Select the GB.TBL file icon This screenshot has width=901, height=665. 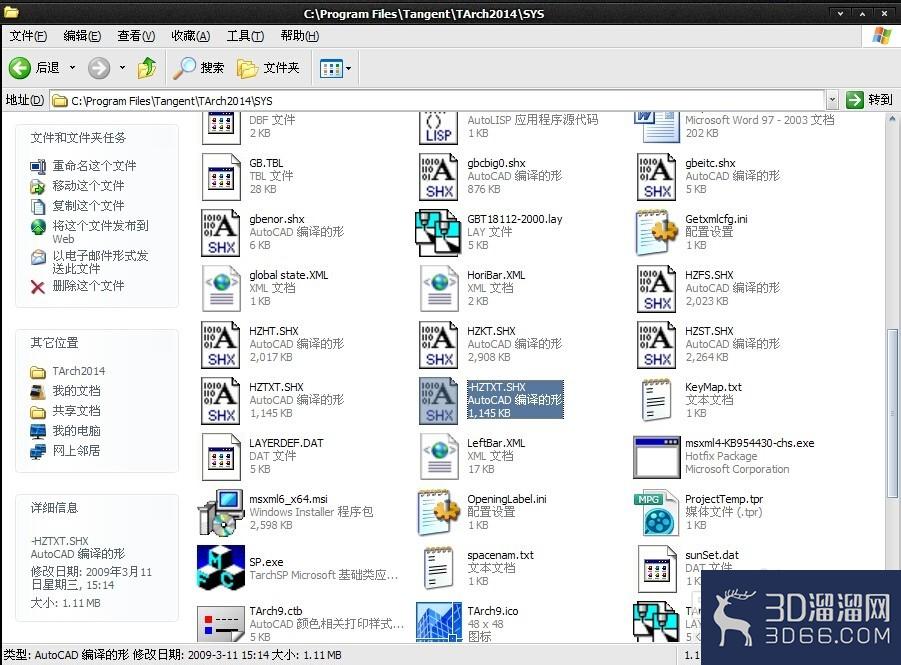(221, 176)
